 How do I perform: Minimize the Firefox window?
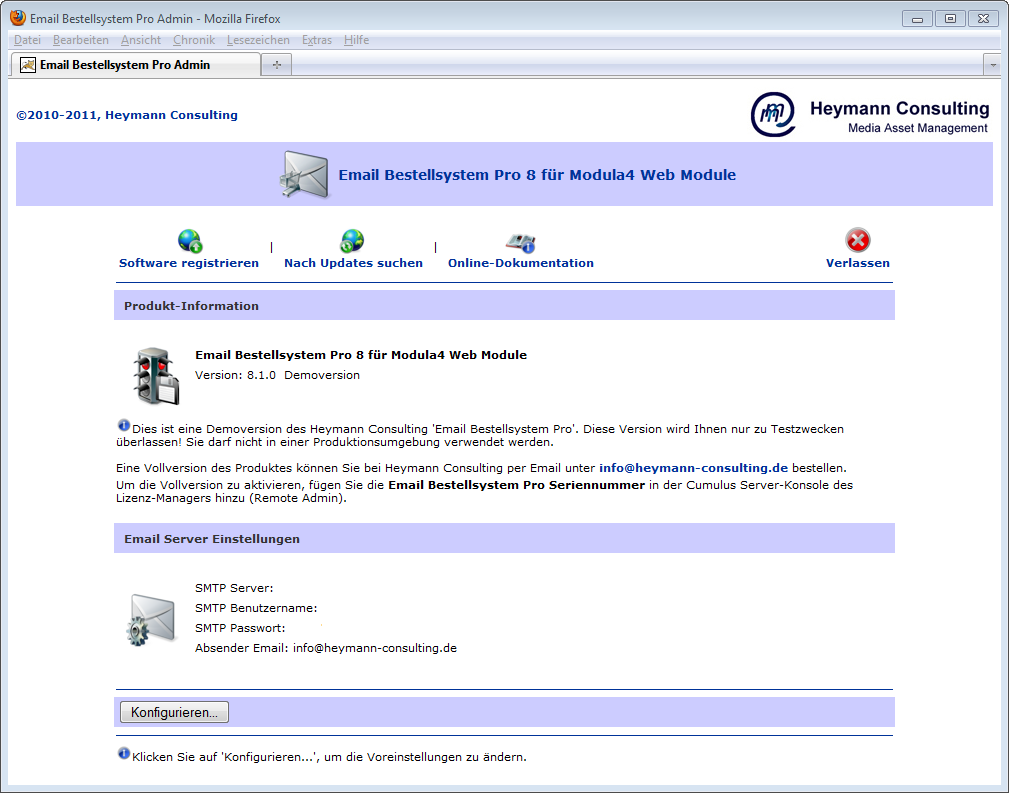(917, 19)
